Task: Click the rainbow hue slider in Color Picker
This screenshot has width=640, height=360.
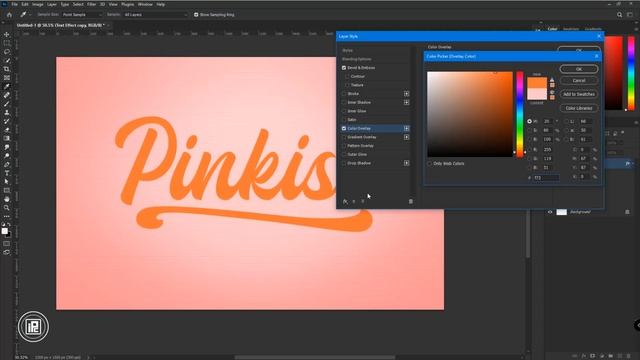Action: 520,114
